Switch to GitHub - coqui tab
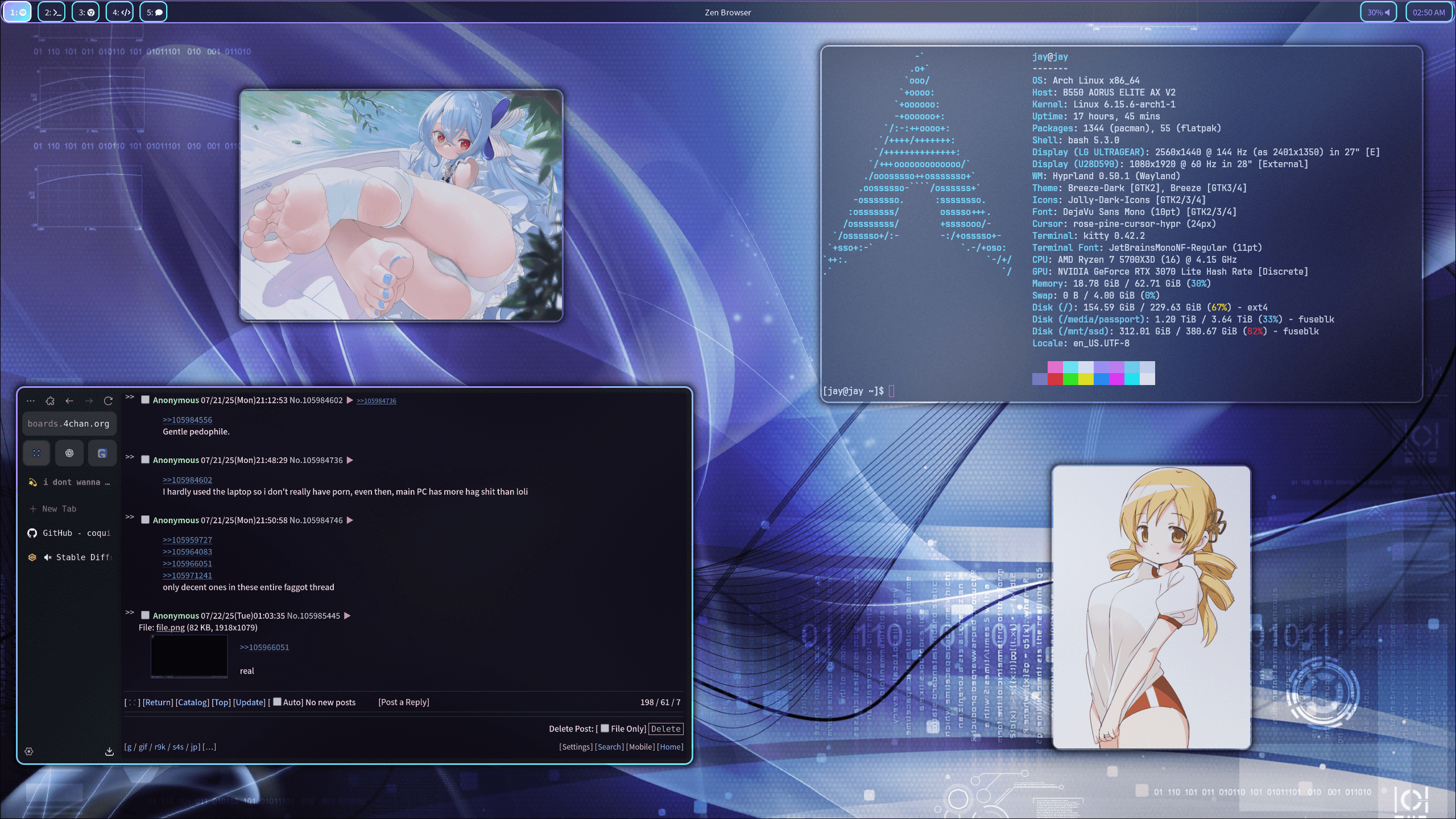 tap(69, 533)
